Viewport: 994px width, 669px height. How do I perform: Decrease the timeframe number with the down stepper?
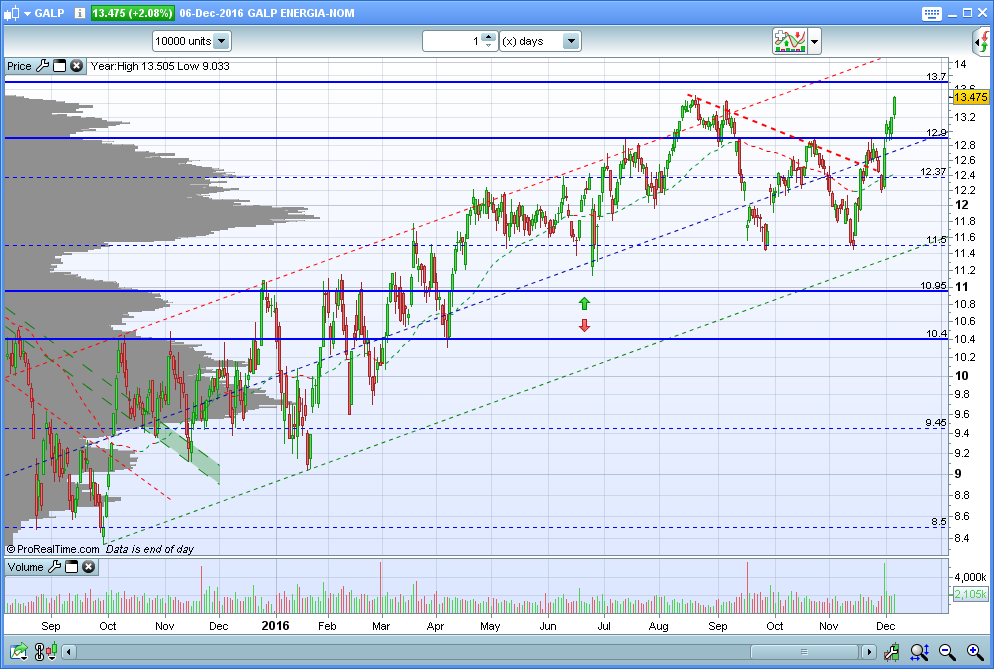[489, 46]
